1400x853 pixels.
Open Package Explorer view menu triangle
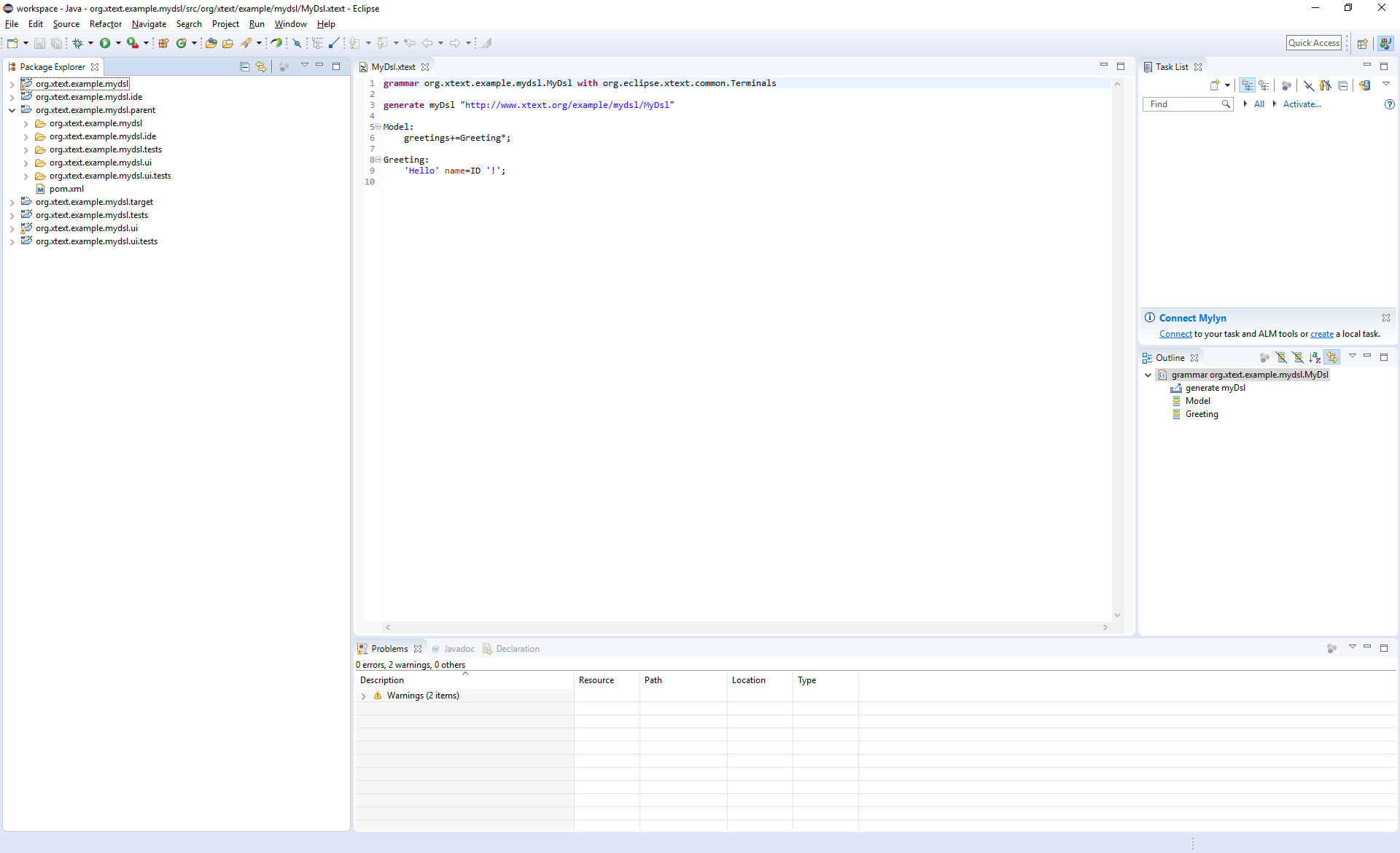pos(305,66)
